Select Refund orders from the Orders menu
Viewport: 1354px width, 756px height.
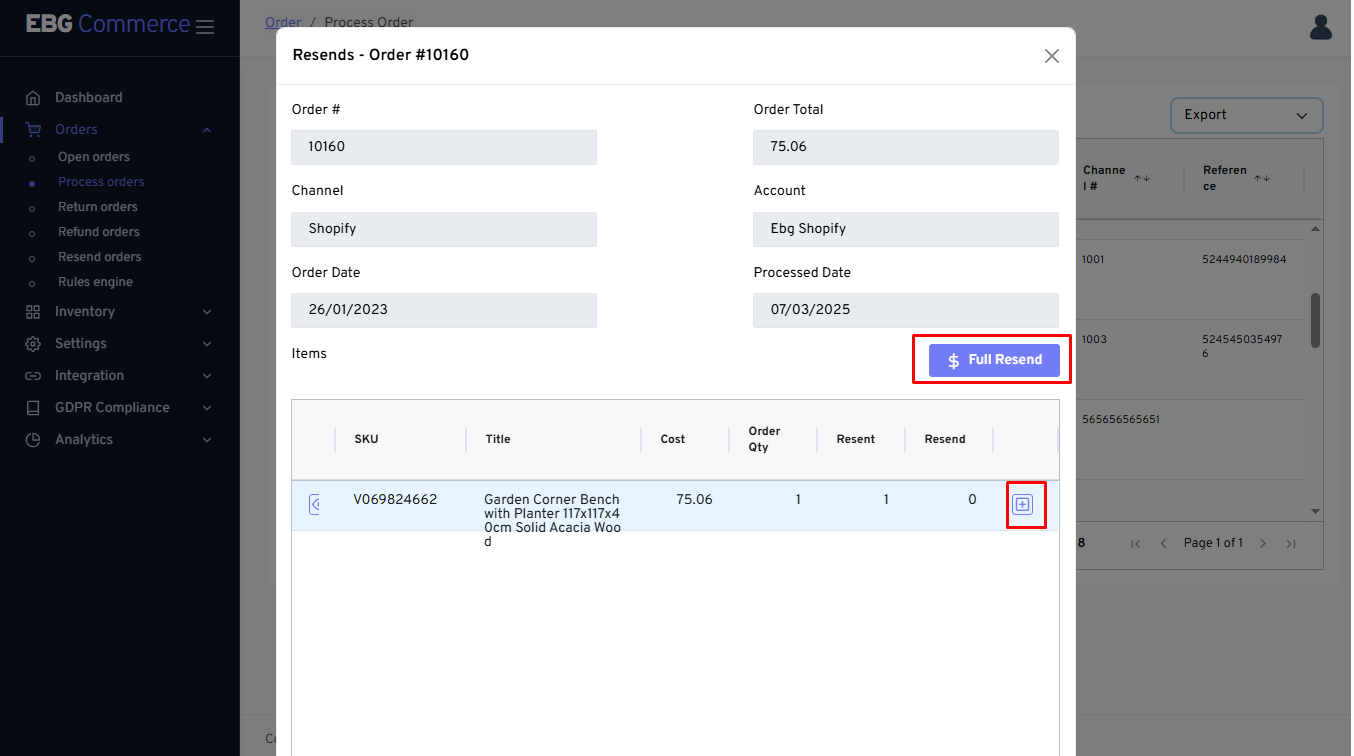[99, 231]
